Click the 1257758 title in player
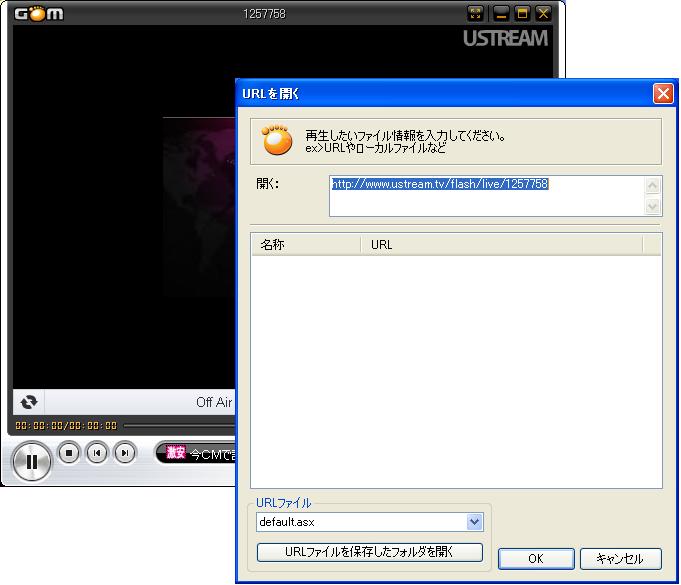Image resolution: width=681 pixels, height=585 pixels. click(264, 14)
